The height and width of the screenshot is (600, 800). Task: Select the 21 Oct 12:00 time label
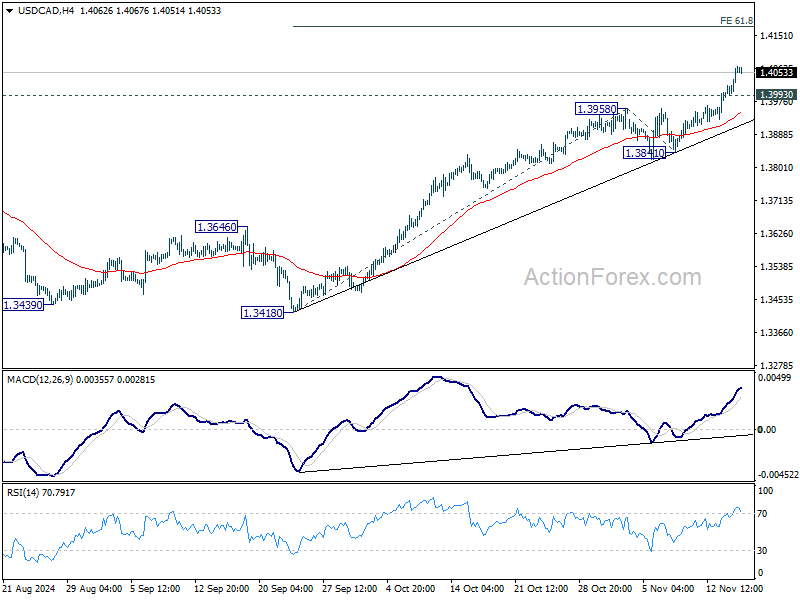[x=541, y=589]
